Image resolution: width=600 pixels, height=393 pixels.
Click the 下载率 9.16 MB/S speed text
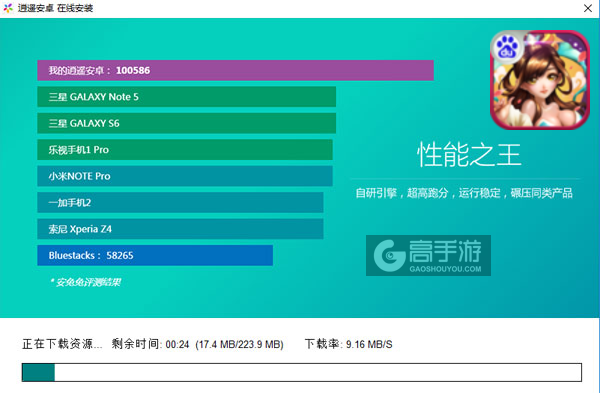[349, 344]
